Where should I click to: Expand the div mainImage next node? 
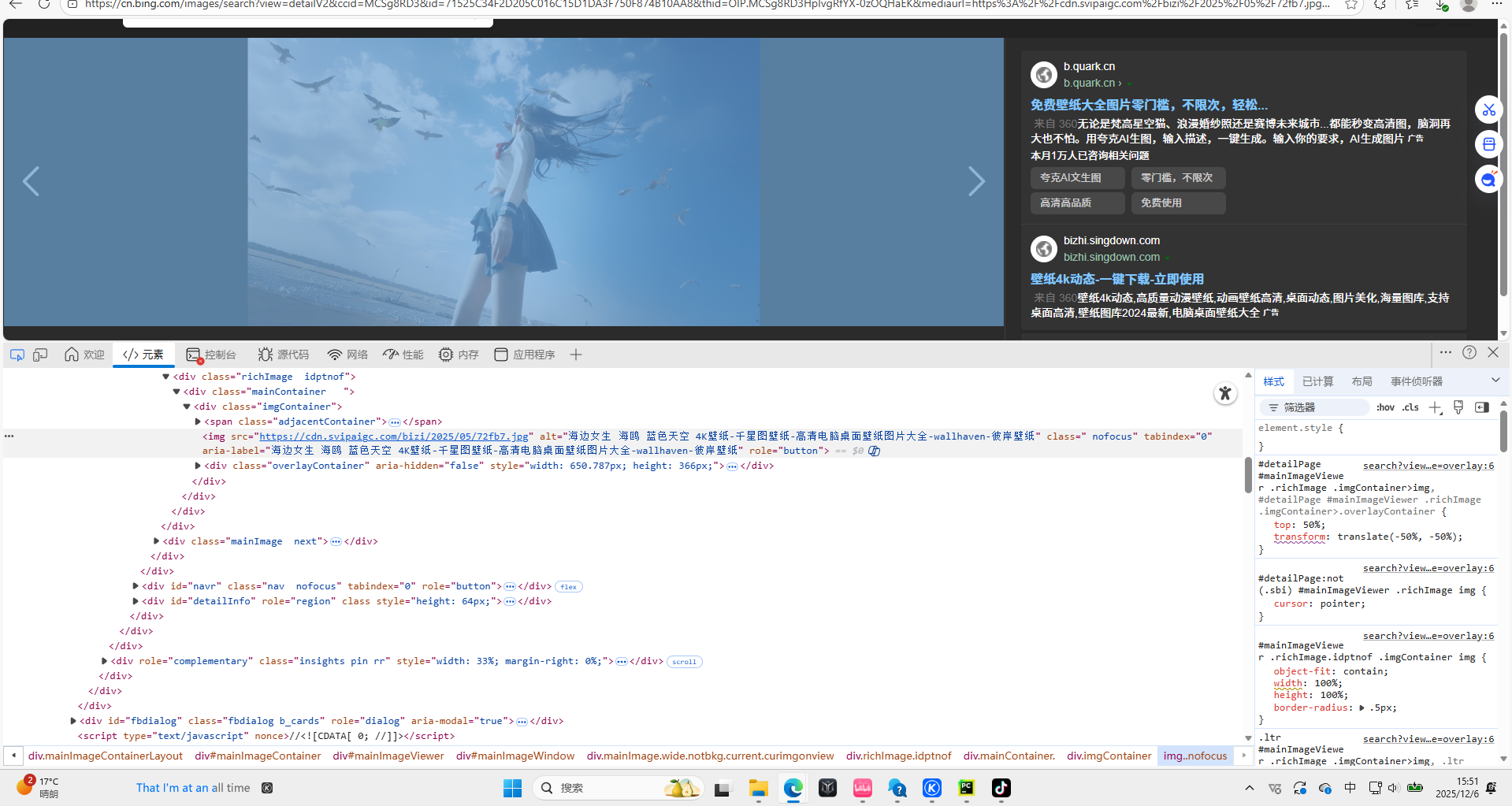pyautogui.click(x=156, y=541)
